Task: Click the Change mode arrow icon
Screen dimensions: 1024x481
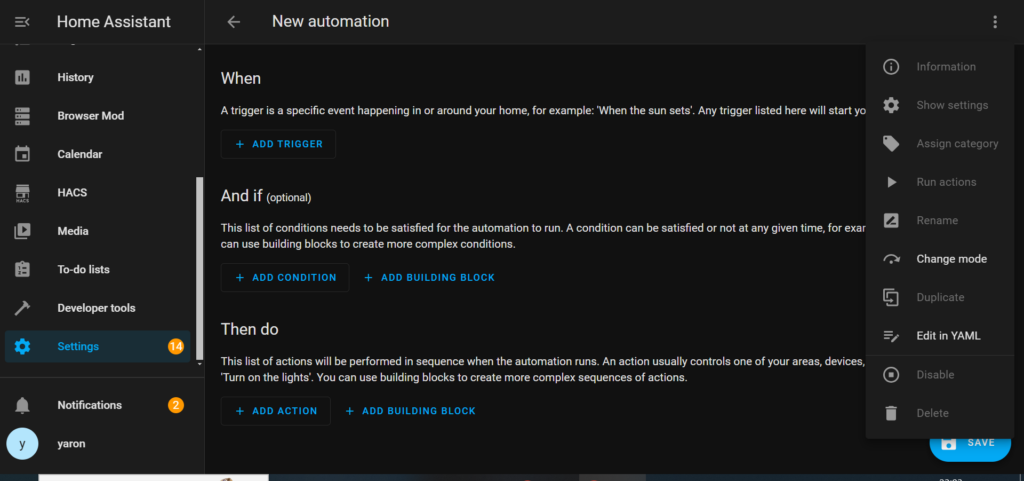Action: pos(891,259)
